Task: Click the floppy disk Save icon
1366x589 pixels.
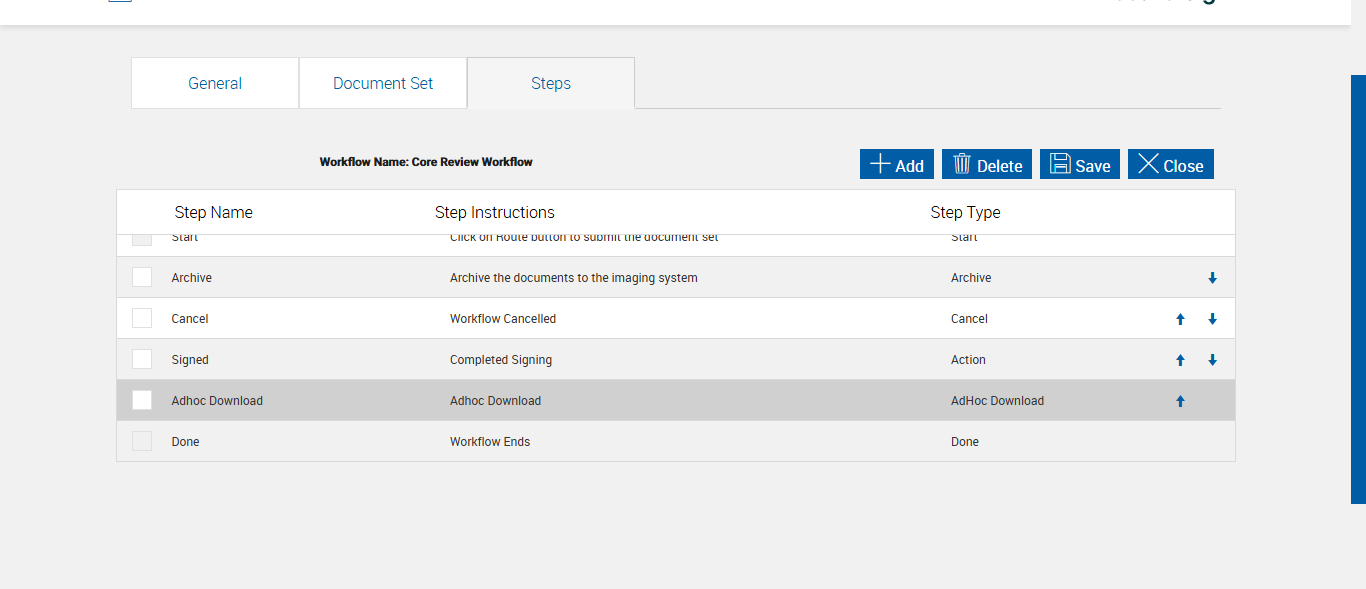Action: pos(1060,164)
